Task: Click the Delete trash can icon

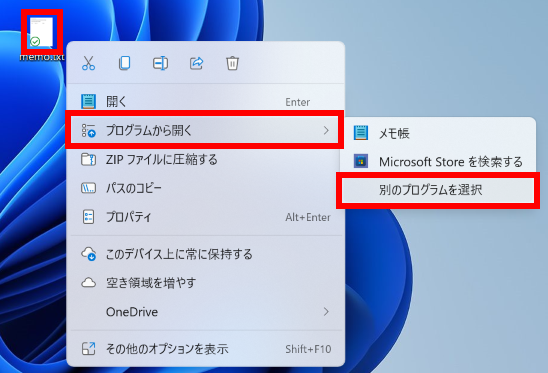Action: (232, 63)
